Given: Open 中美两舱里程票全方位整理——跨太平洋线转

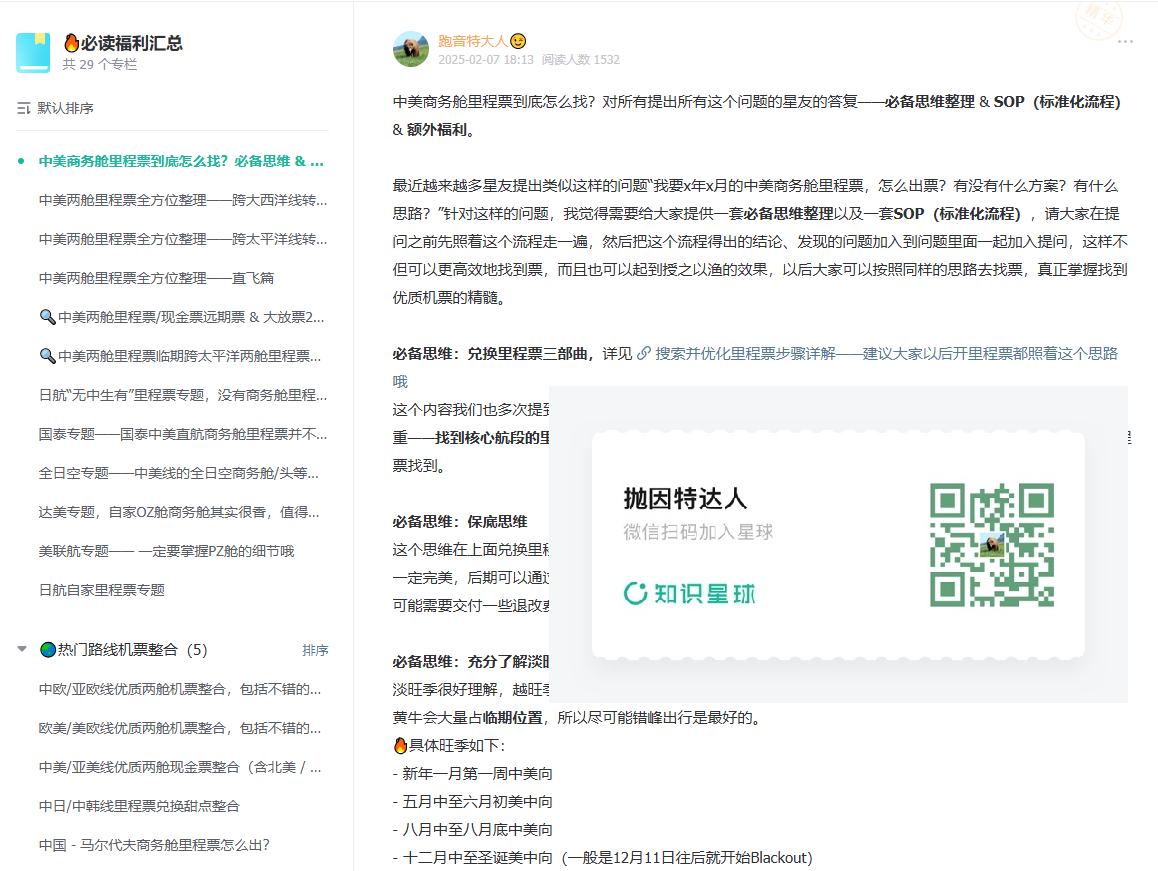Looking at the screenshot, I should coord(182,239).
